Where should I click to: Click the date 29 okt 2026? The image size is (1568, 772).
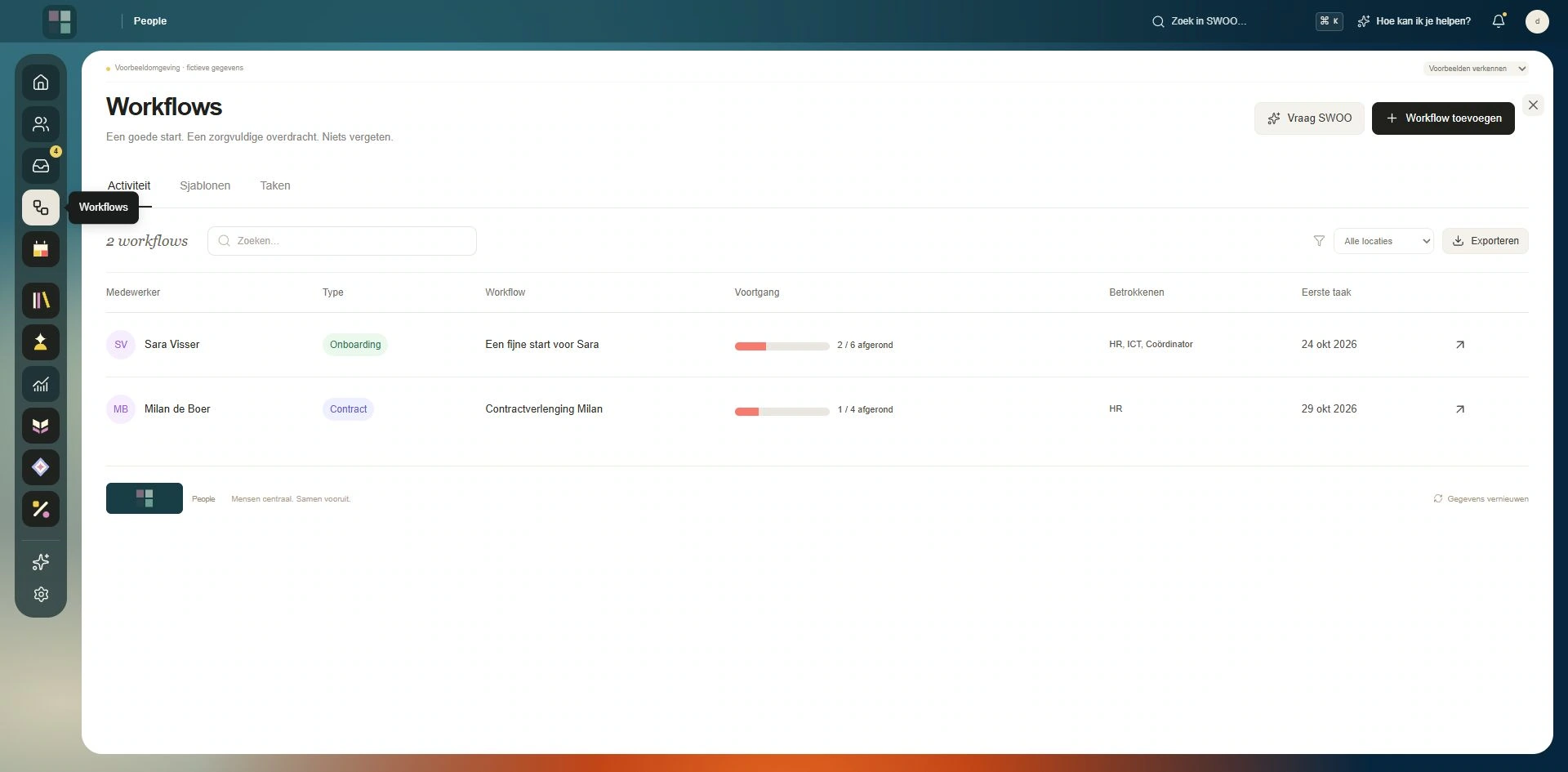[1329, 409]
